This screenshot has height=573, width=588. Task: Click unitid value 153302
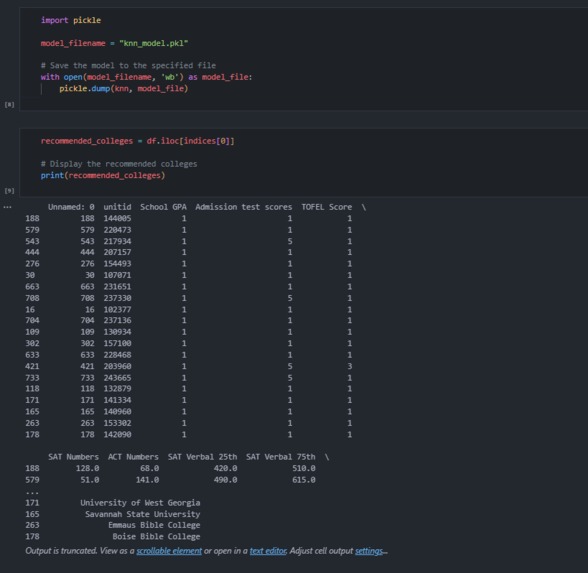(x=117, y=423)
